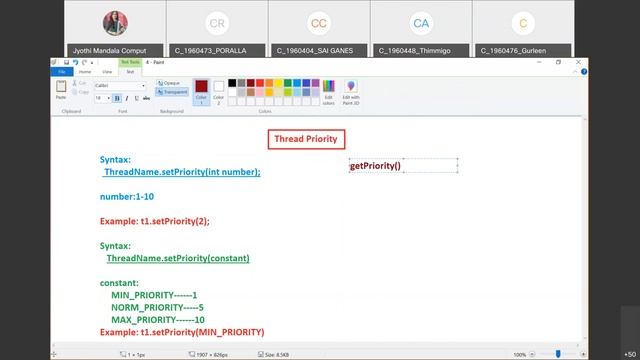640x360 pixels.
Task: Select Color 1 button
Action: (x=201, y=92)
